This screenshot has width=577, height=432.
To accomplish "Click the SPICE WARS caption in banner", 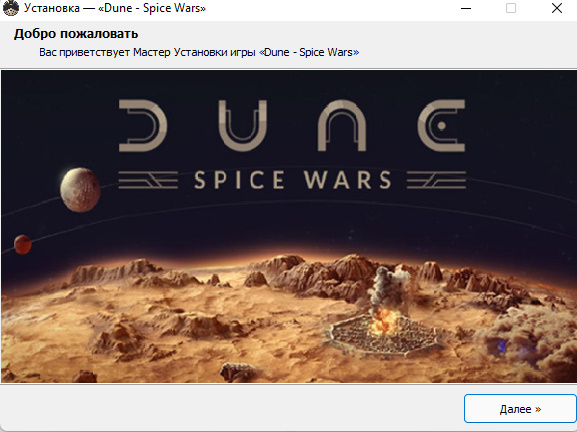I will pyautogui.click(x=293, y=180).
